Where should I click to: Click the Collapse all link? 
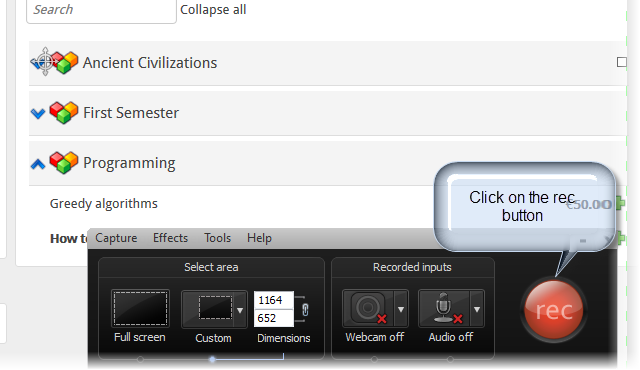pos(213,9)
